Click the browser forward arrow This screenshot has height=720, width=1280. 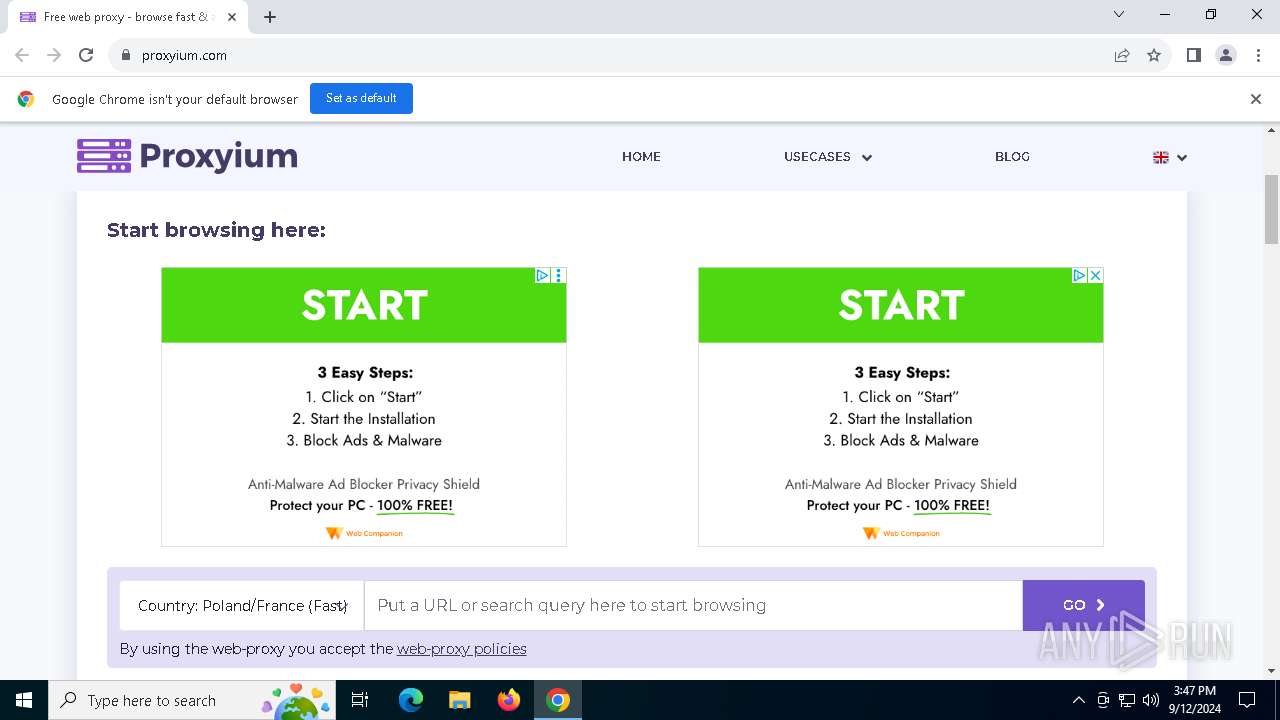(54, 55)
